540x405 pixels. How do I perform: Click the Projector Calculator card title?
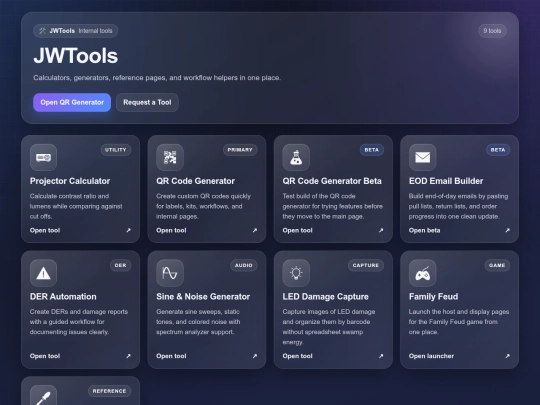click(x=70, y=181)
